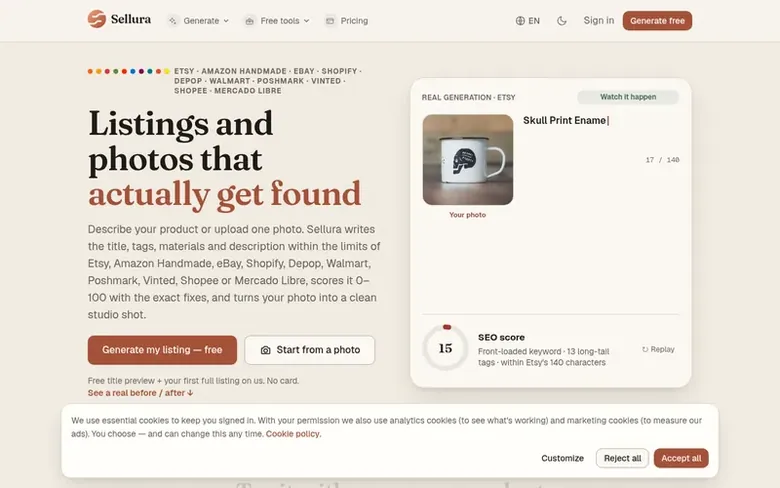
Task: Click the Replay button
Action: 658,349
